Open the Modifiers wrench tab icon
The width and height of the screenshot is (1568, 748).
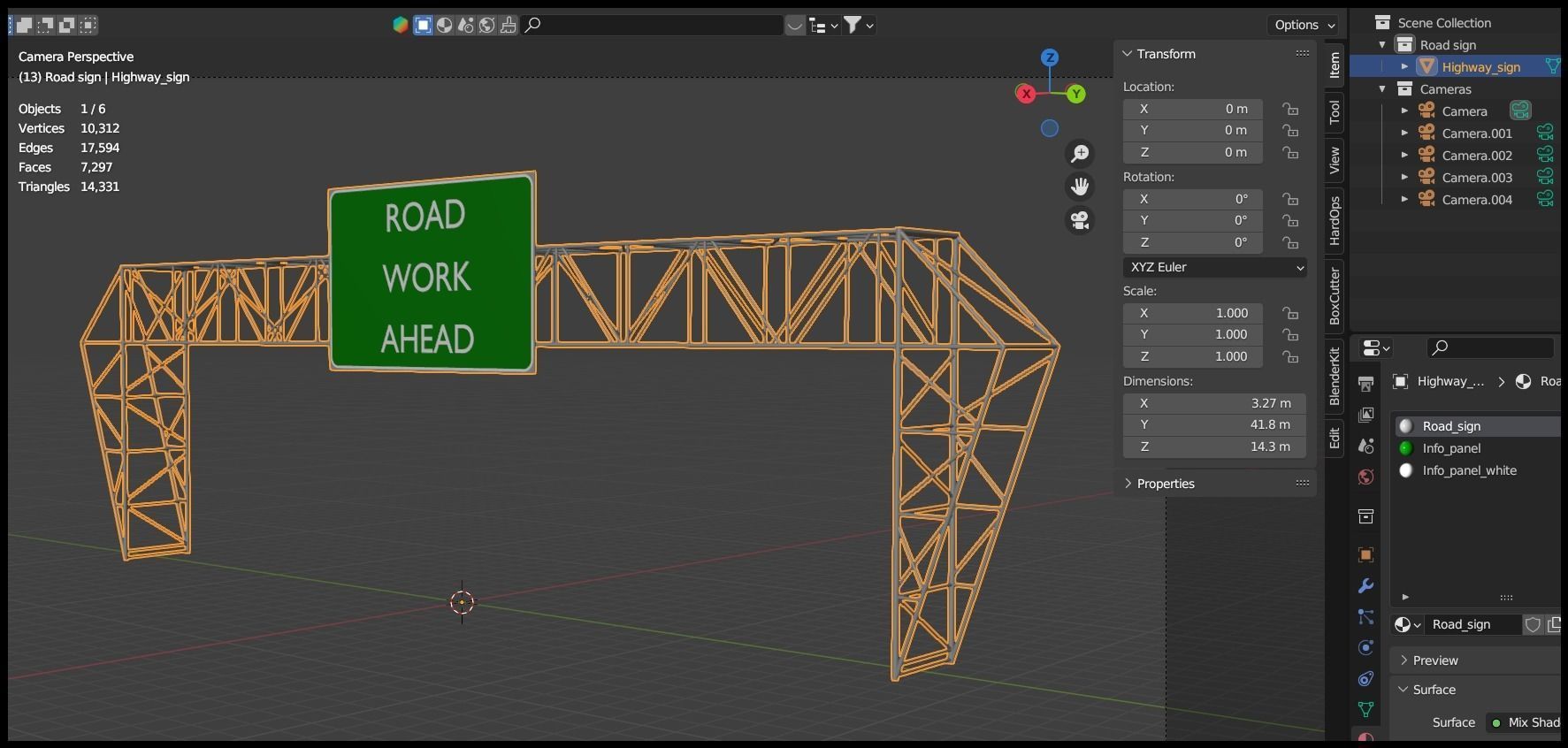pos(1366,586)
